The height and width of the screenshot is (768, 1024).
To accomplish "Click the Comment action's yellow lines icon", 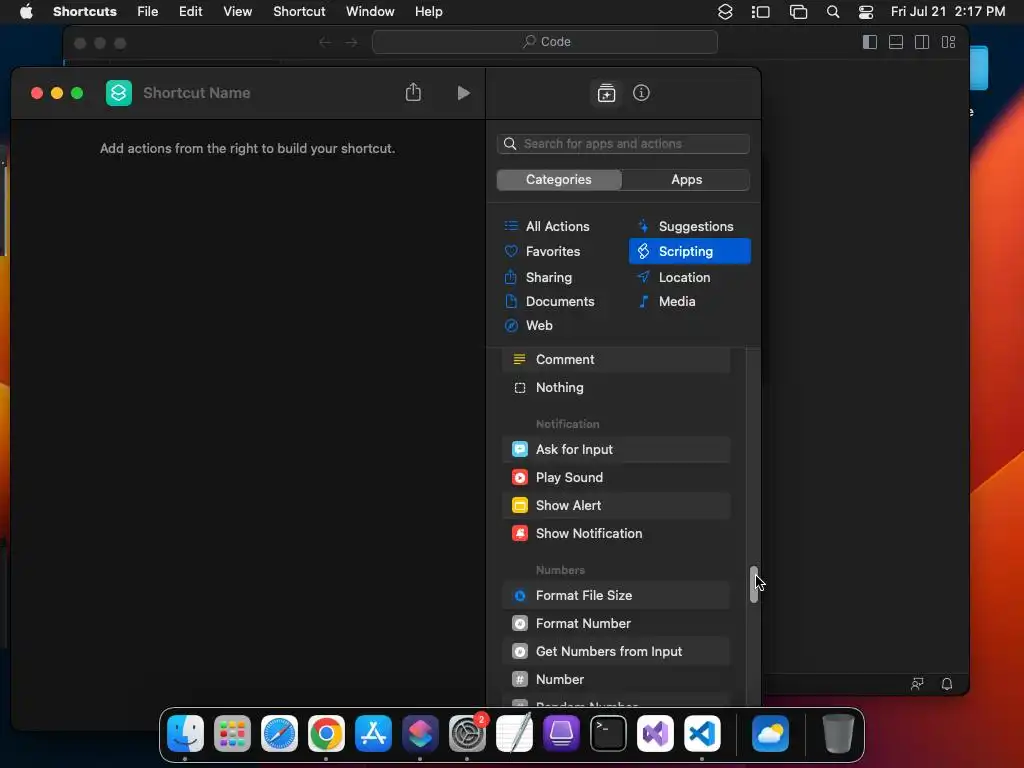I will click(520, 360).
